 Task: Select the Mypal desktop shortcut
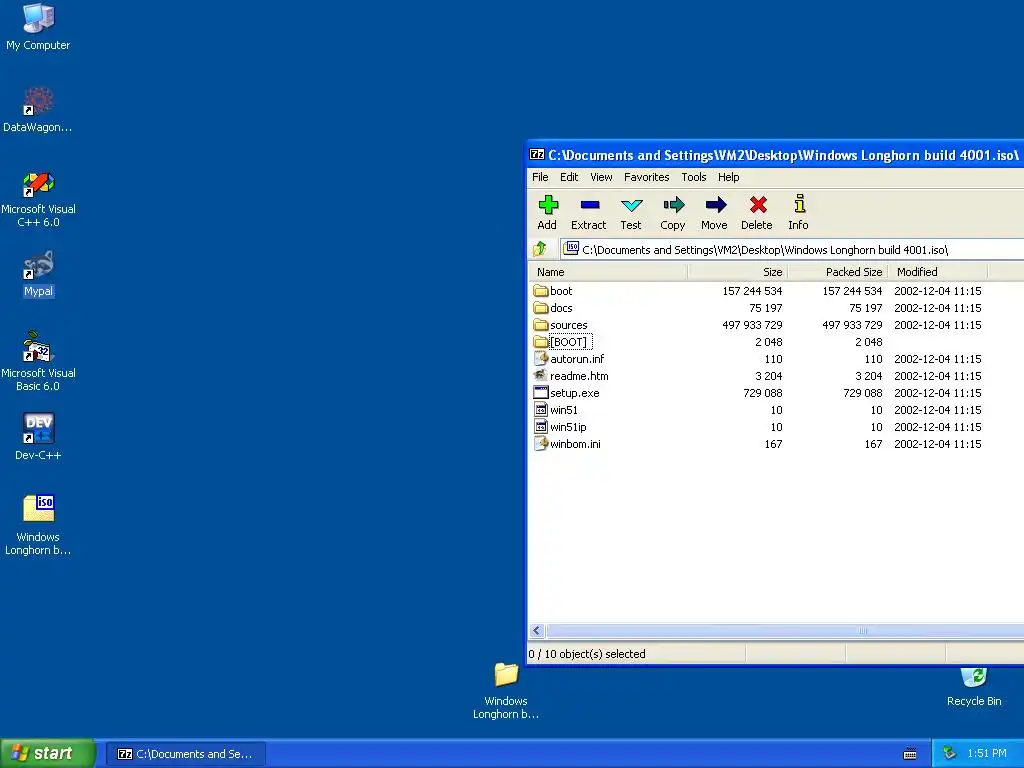(x=38, y=274)
